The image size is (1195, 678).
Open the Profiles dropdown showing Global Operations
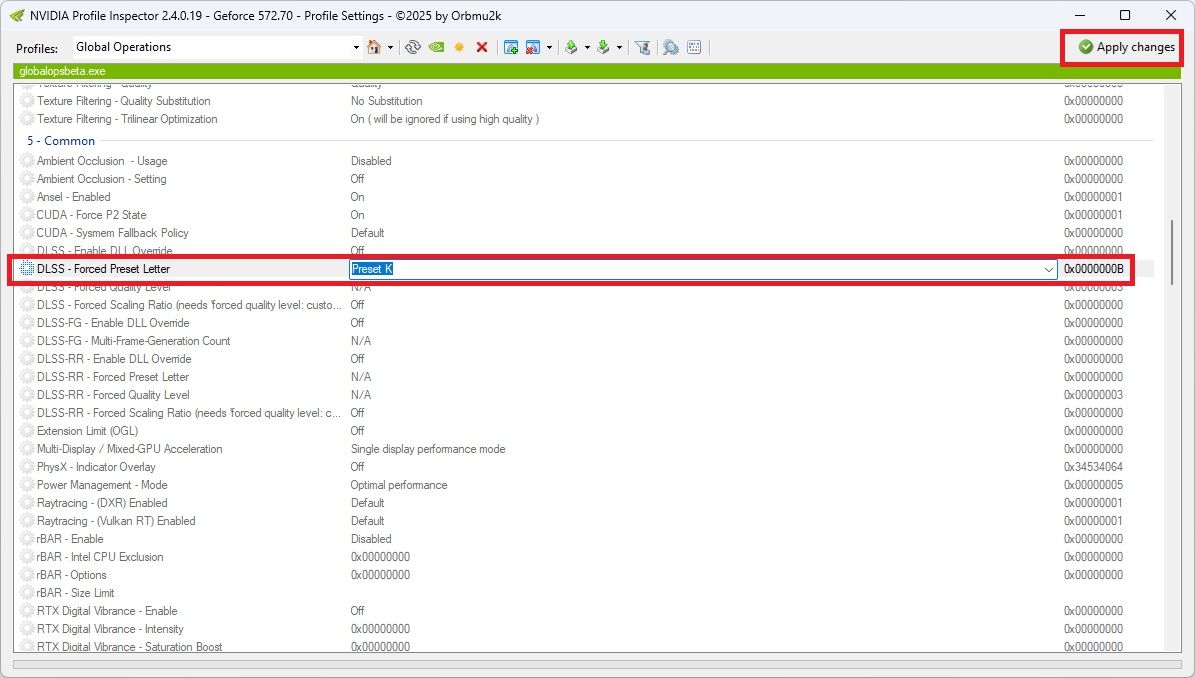pyautogui.click(x=217, y=47)
